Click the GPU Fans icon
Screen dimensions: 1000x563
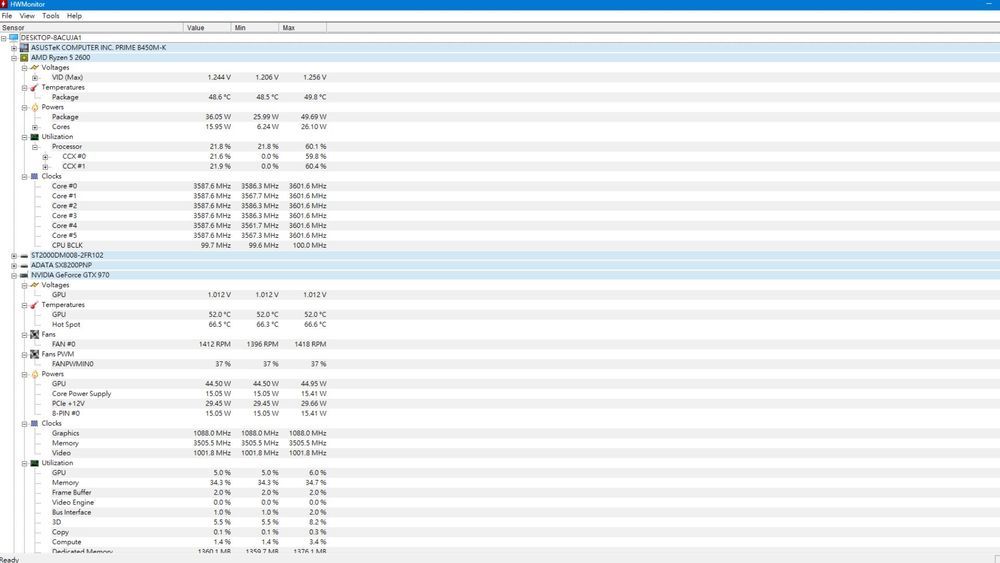coord(34,334)
